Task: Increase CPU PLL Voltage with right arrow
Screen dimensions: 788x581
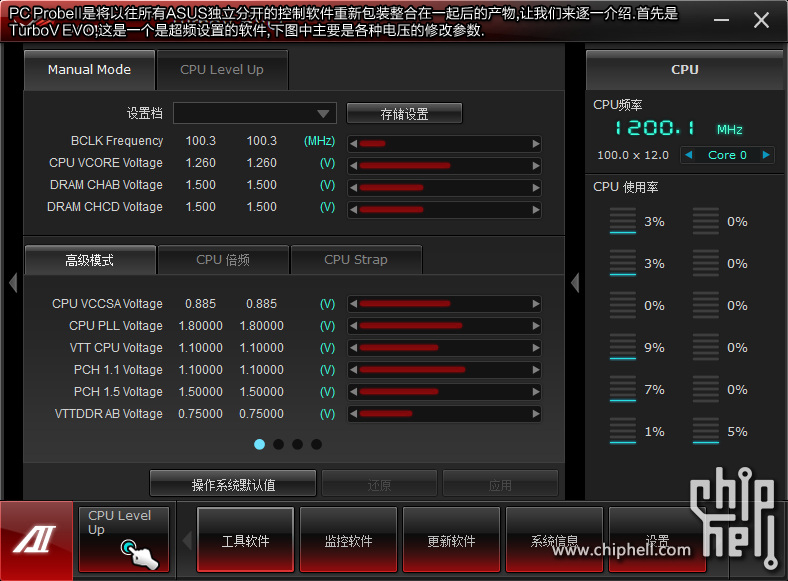Action: point(536,326)
